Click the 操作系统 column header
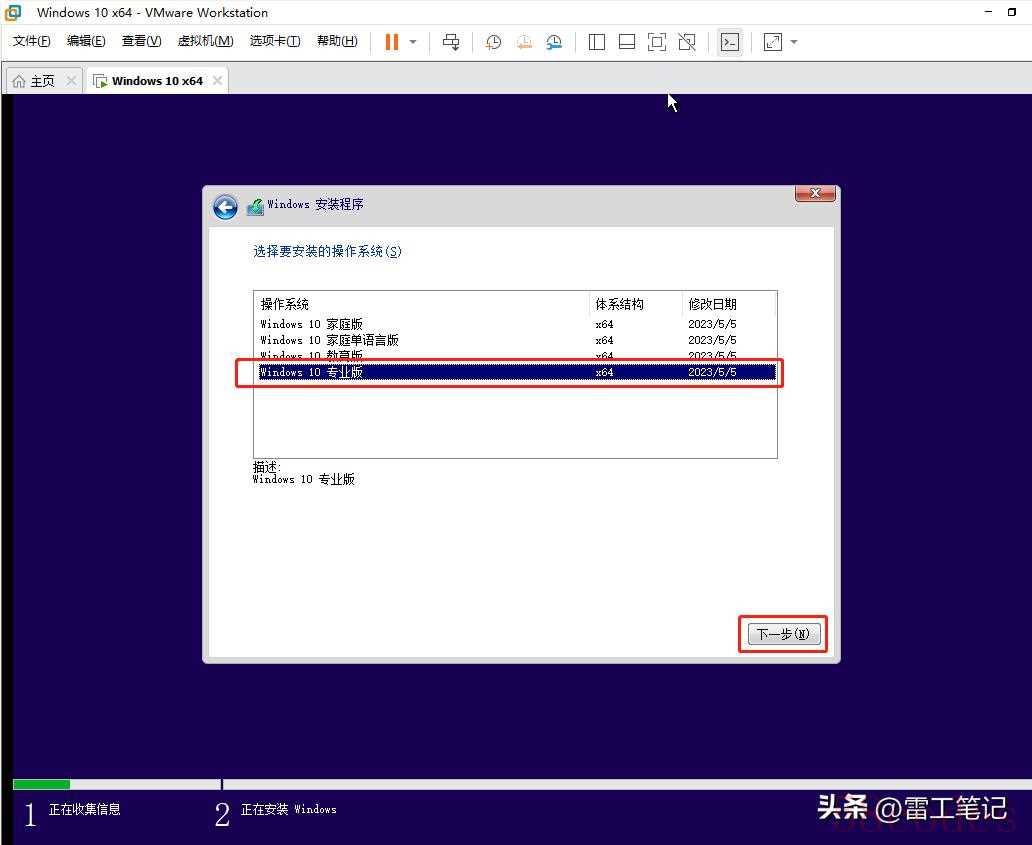This screenshot has width=1032, height=845. (285, 304)
